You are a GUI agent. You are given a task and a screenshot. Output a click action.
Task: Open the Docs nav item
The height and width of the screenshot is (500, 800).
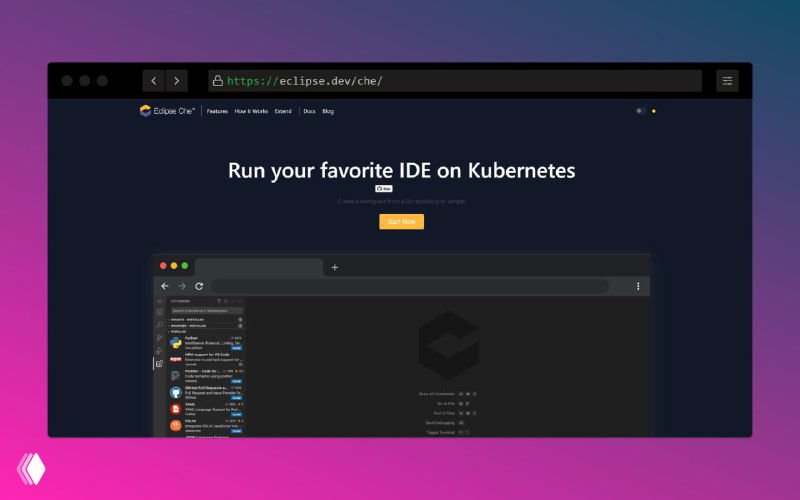pyautogui.click(x=309, y=111)
